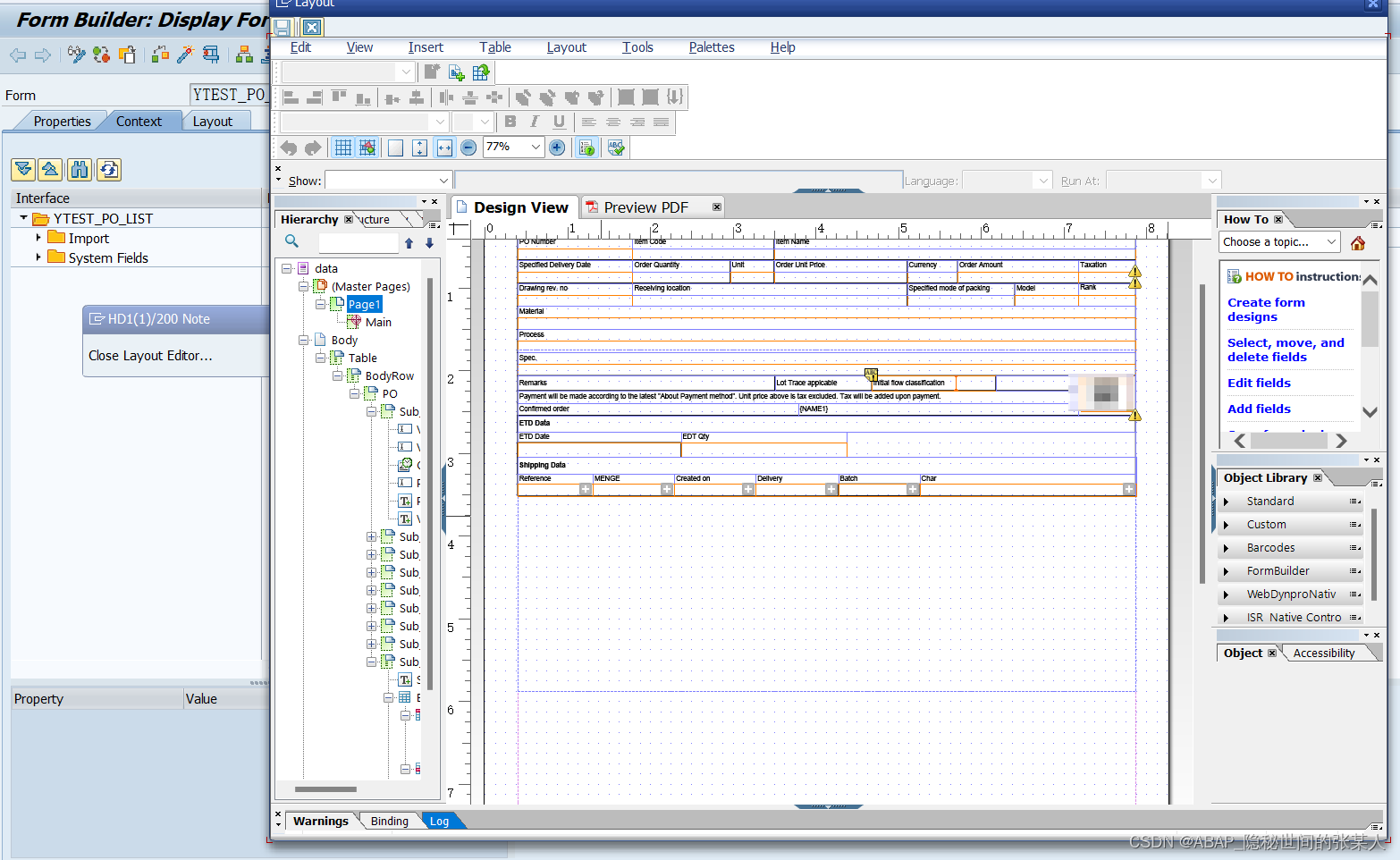Click the Zoom Out minus icon
This screenshot has width=1400, height=860.
(x=468, y=148)
